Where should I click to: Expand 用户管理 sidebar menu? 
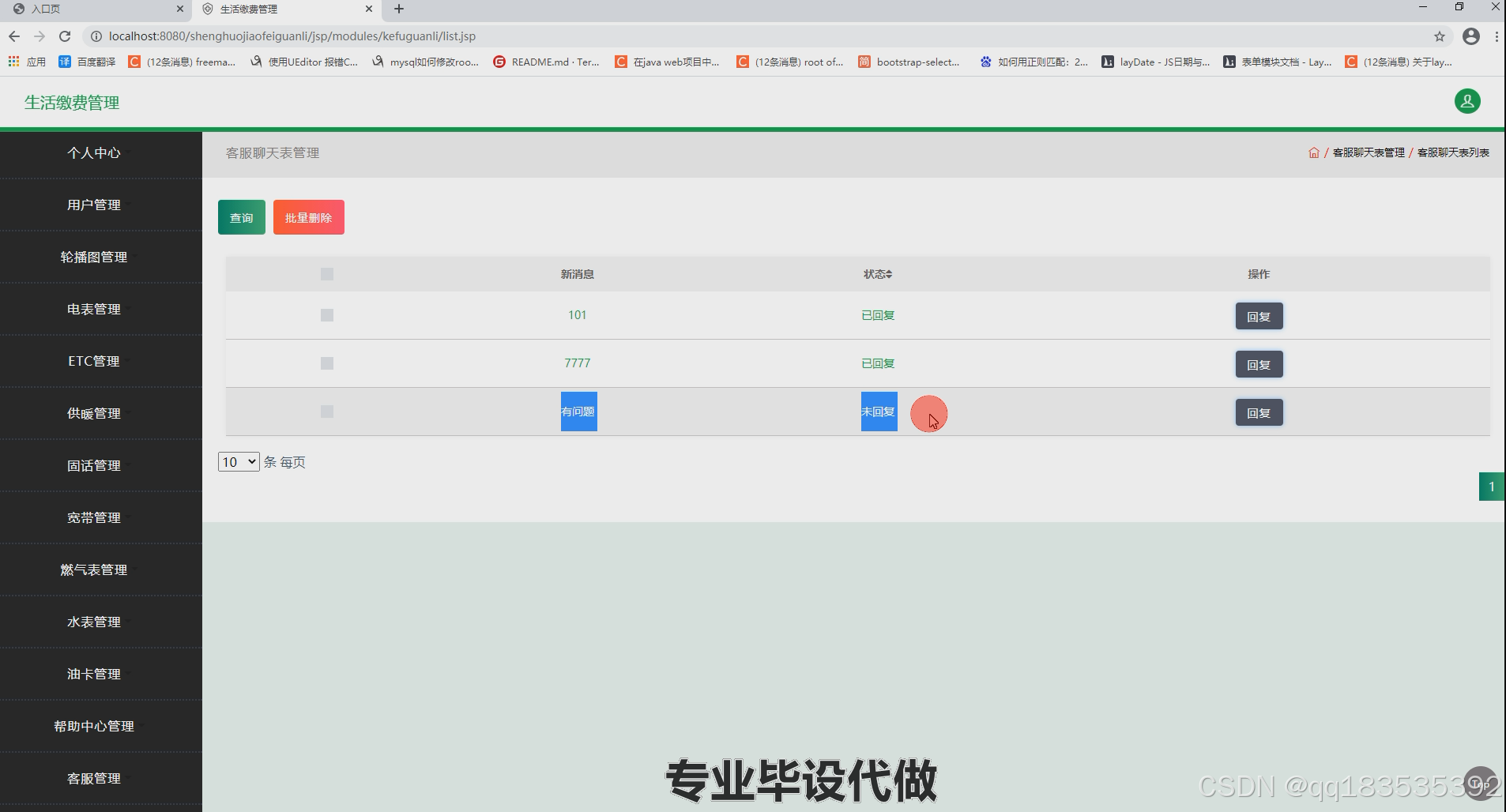click(x=94, y=205)
